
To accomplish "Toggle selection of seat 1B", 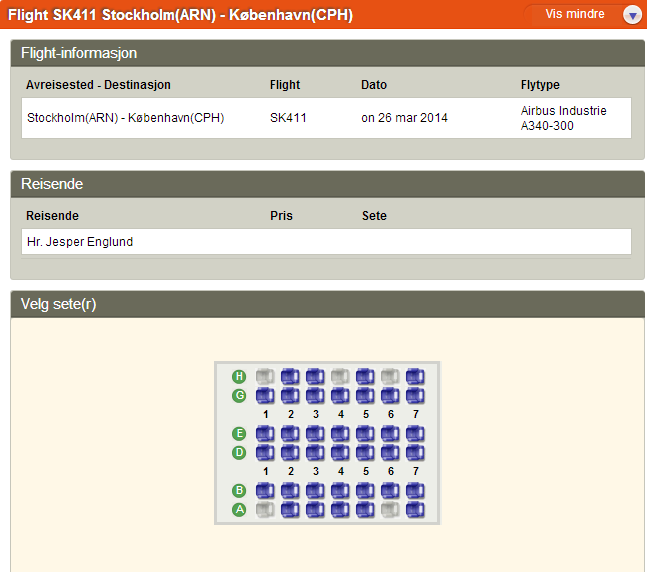I will point(265,491).
